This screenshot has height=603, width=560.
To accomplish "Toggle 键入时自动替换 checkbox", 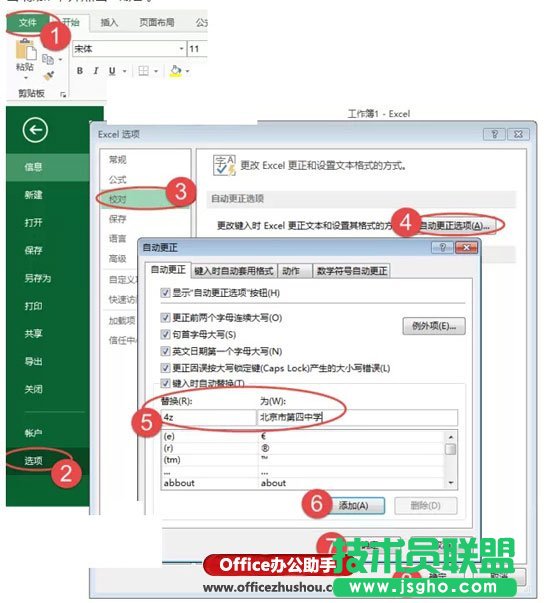I will tap(165, 383).
